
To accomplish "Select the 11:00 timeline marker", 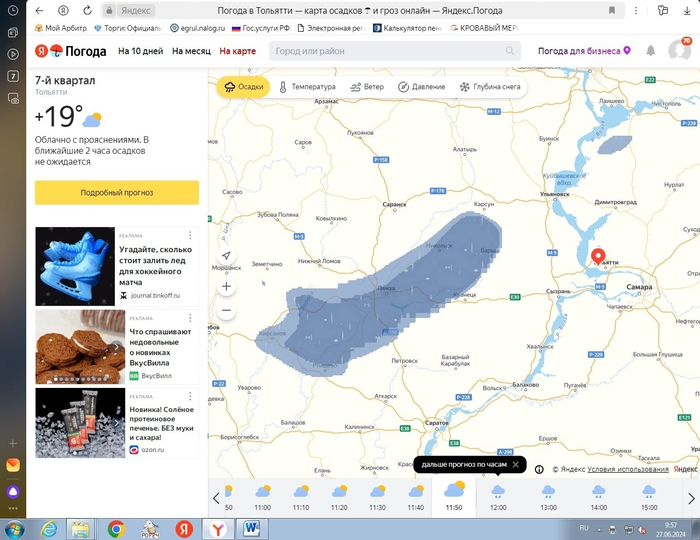I will coord(262,498).
